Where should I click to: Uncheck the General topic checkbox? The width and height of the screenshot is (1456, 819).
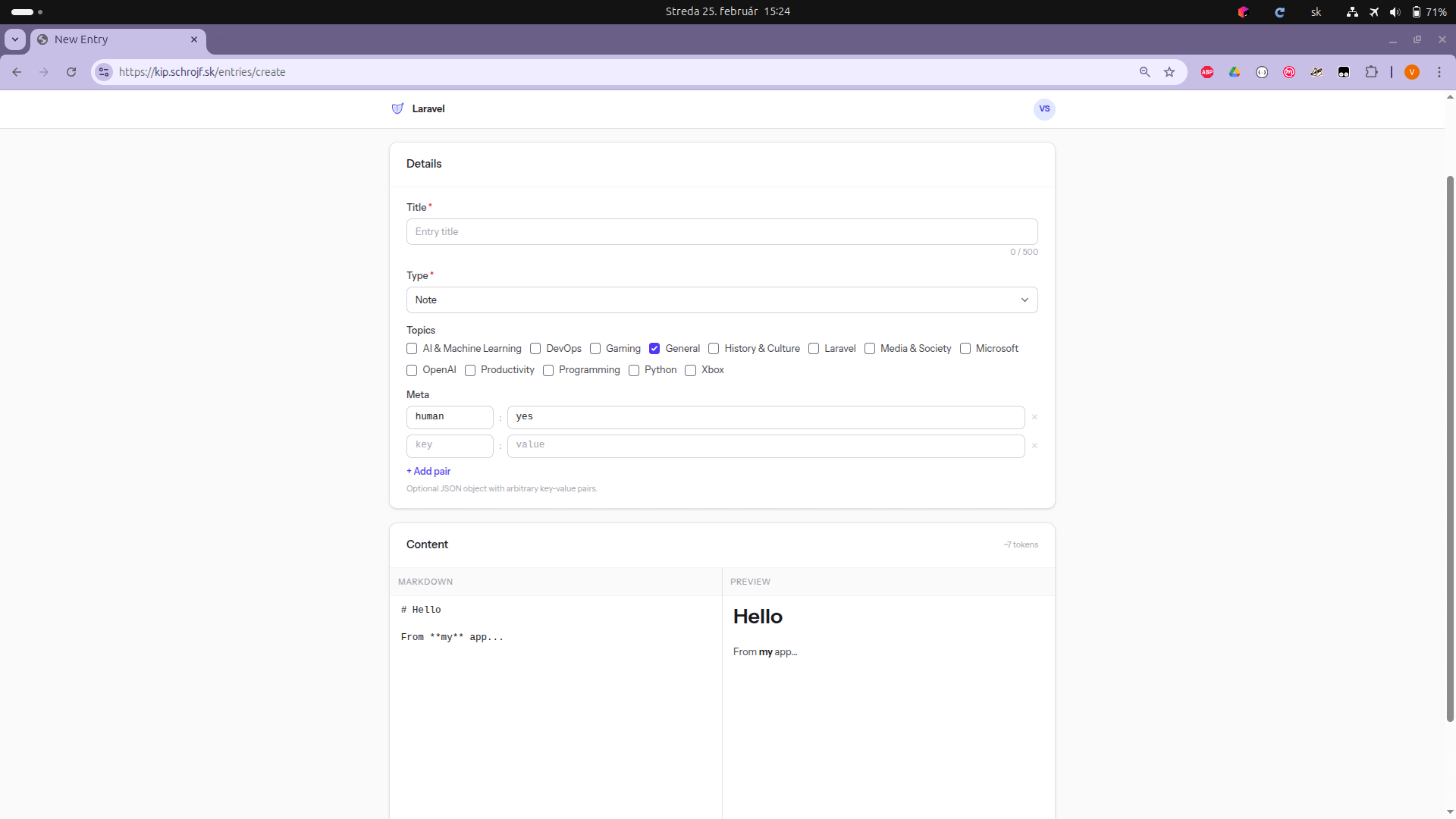(x=654, y=349)
